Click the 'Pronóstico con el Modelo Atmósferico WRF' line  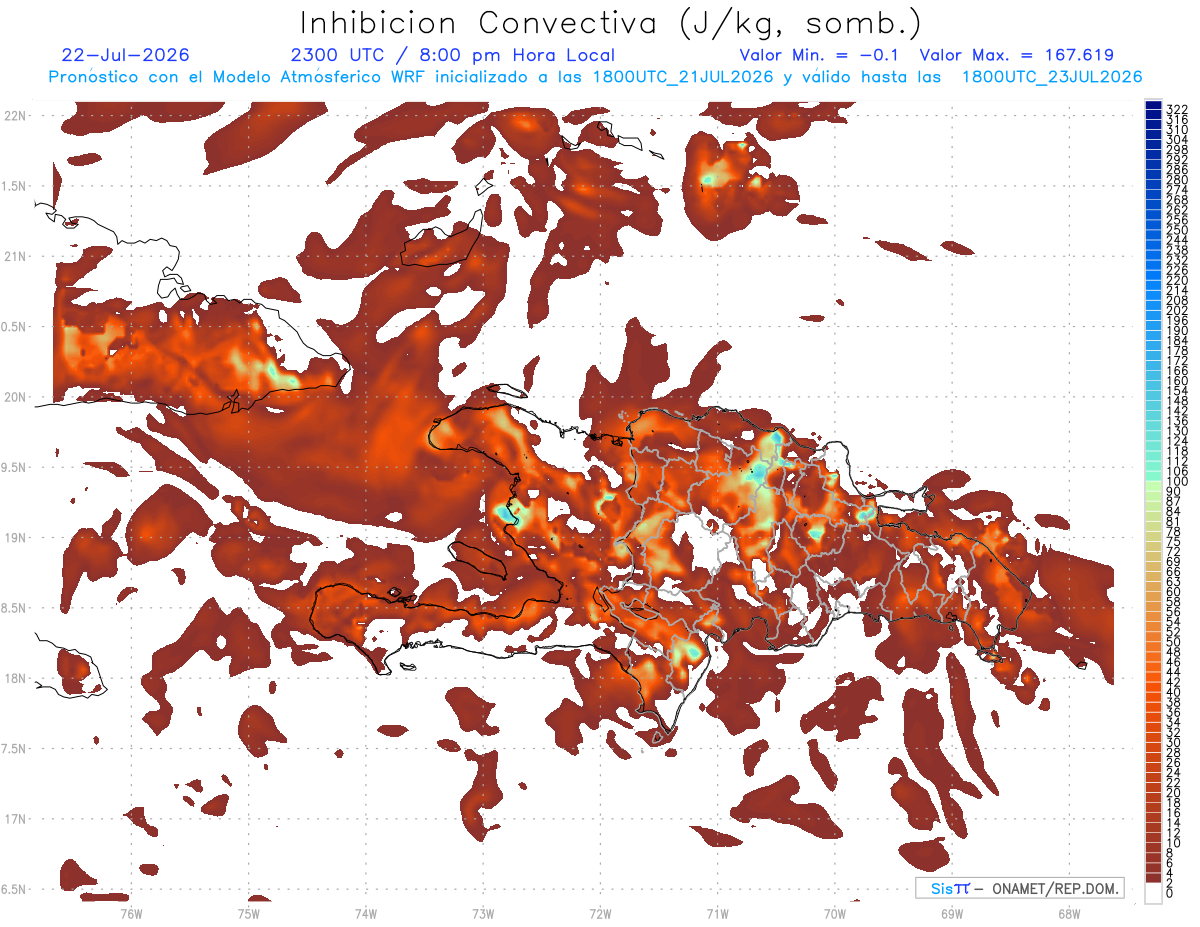pos(596,77)
